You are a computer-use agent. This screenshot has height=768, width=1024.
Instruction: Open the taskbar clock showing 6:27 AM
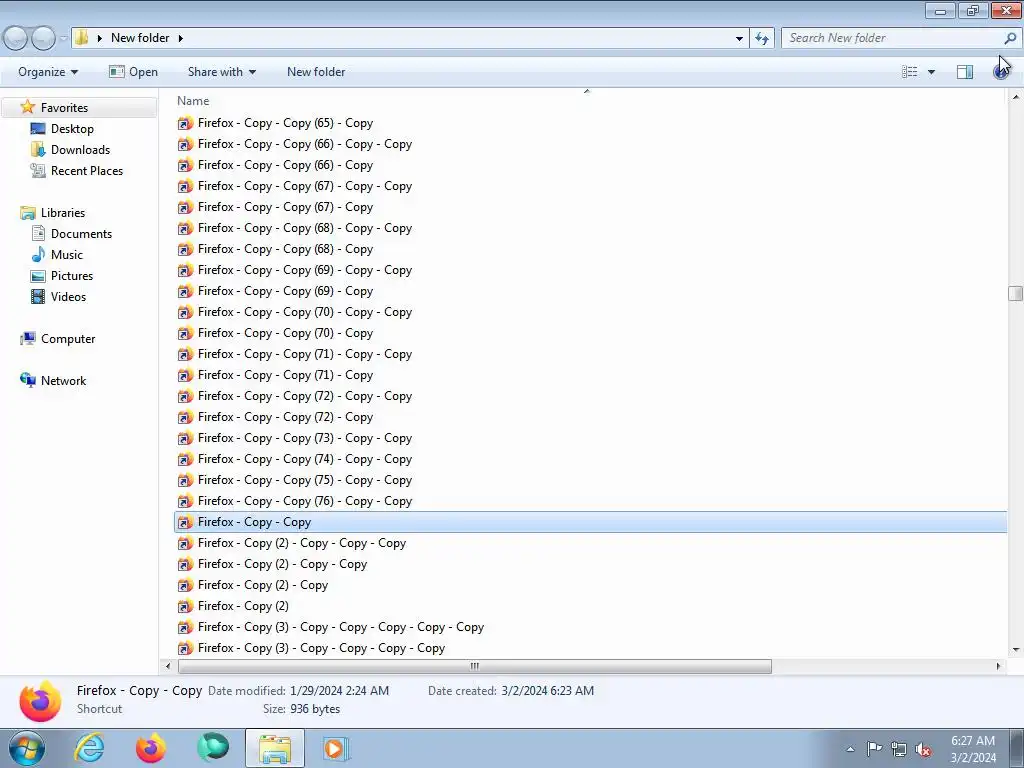973,749
